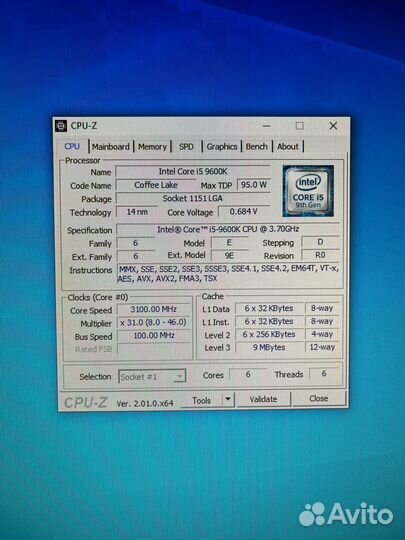Click the Core Speed value '3100.00 MHz'
The image size is (405, 540).
[x=154, y=309]
